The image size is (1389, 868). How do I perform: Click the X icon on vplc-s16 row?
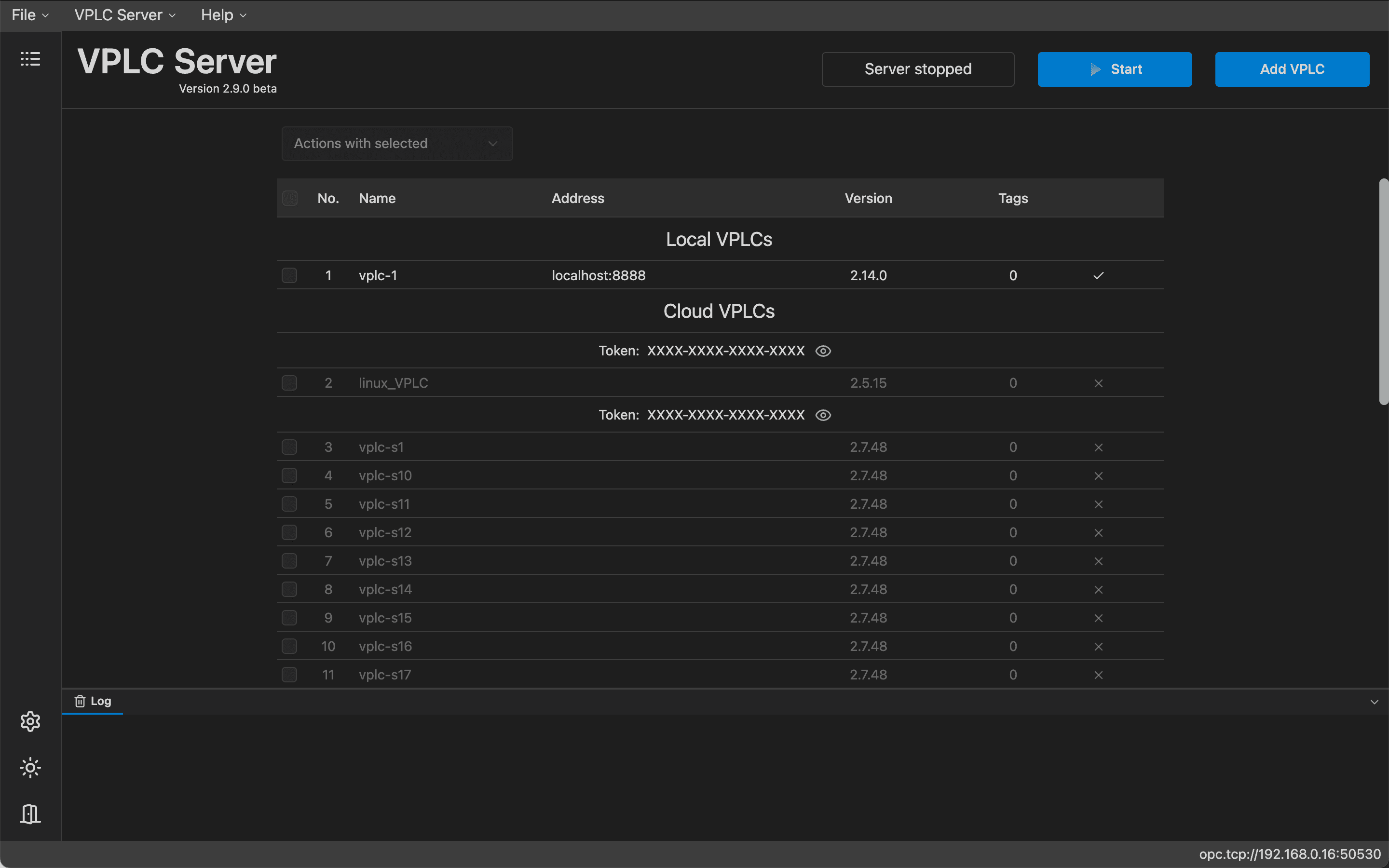coord(1099,646)
